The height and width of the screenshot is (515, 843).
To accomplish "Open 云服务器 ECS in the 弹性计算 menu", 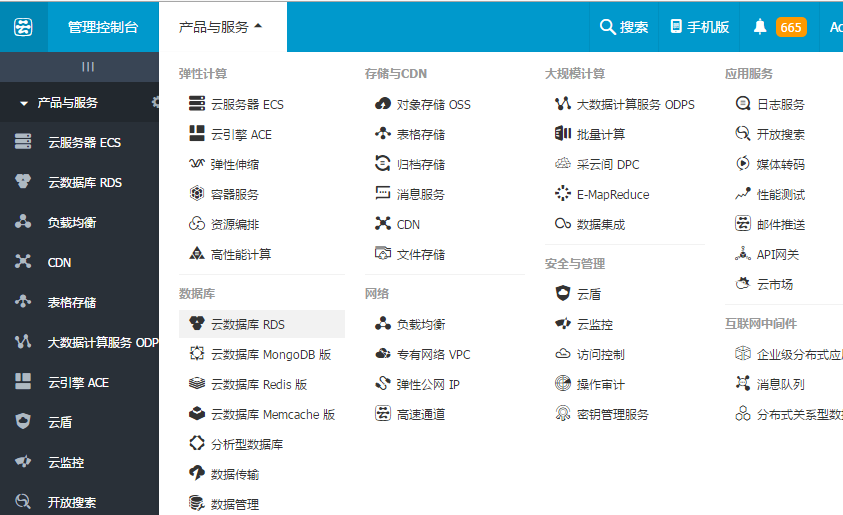I will [x=247, y=104].
